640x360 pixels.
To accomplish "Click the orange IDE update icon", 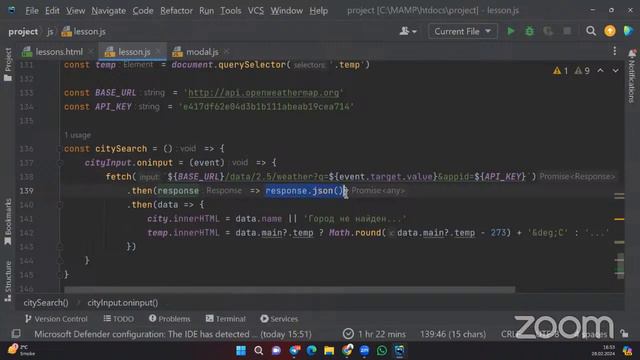I will [610, 31].
